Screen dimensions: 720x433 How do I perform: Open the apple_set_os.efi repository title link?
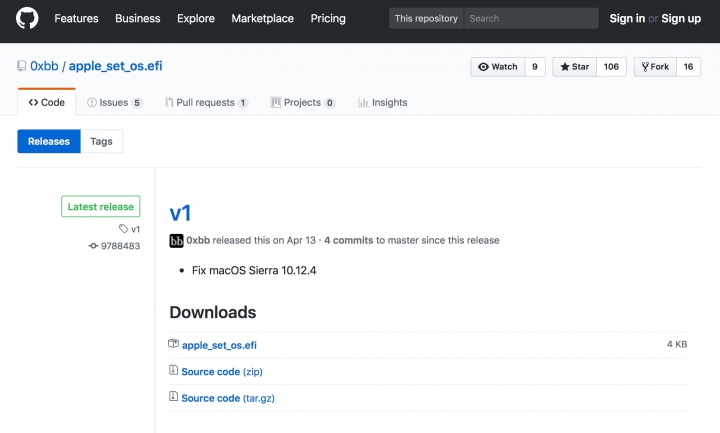click(116, 66)
